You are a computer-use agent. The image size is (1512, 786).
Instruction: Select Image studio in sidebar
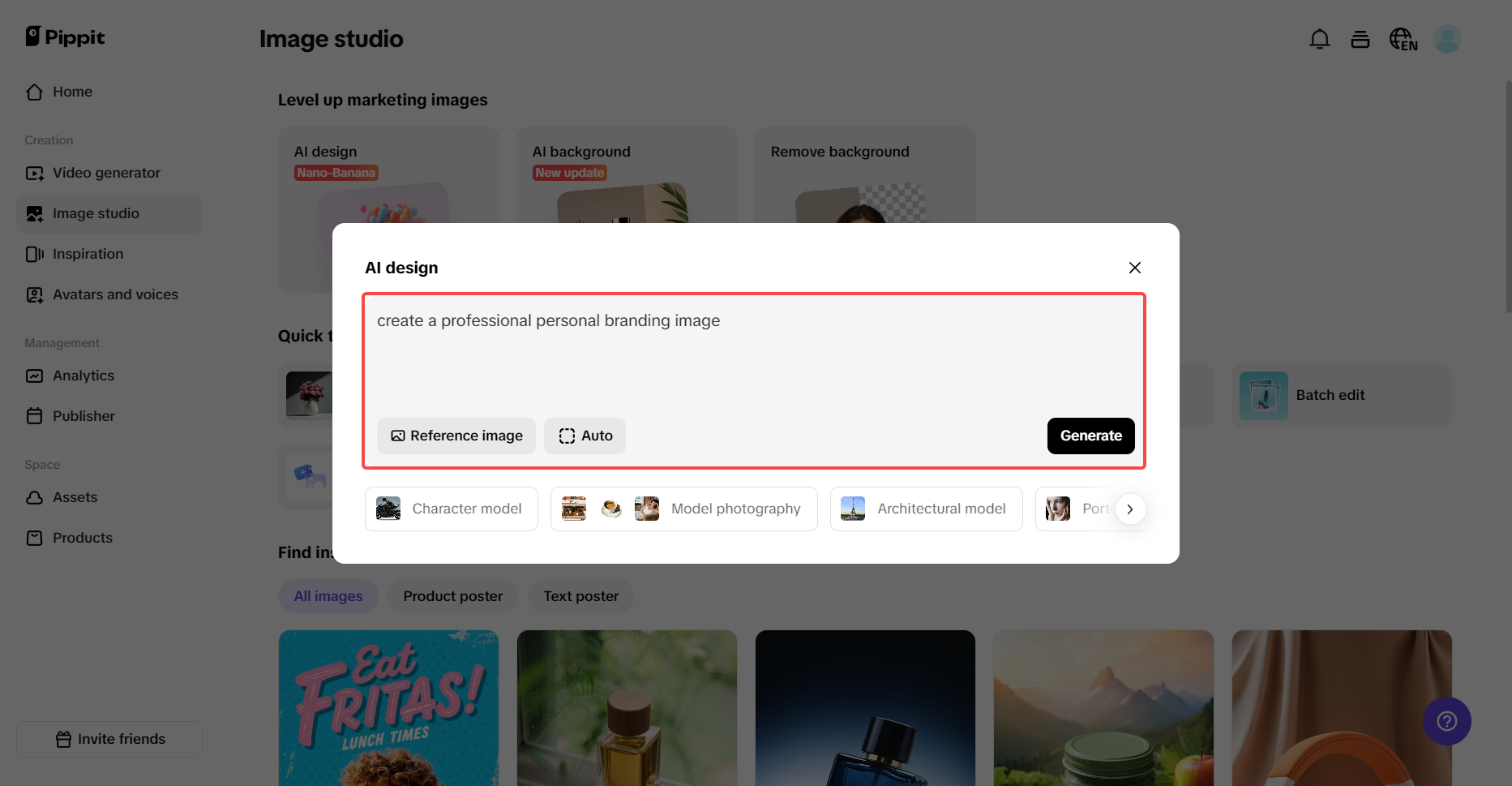109,213
